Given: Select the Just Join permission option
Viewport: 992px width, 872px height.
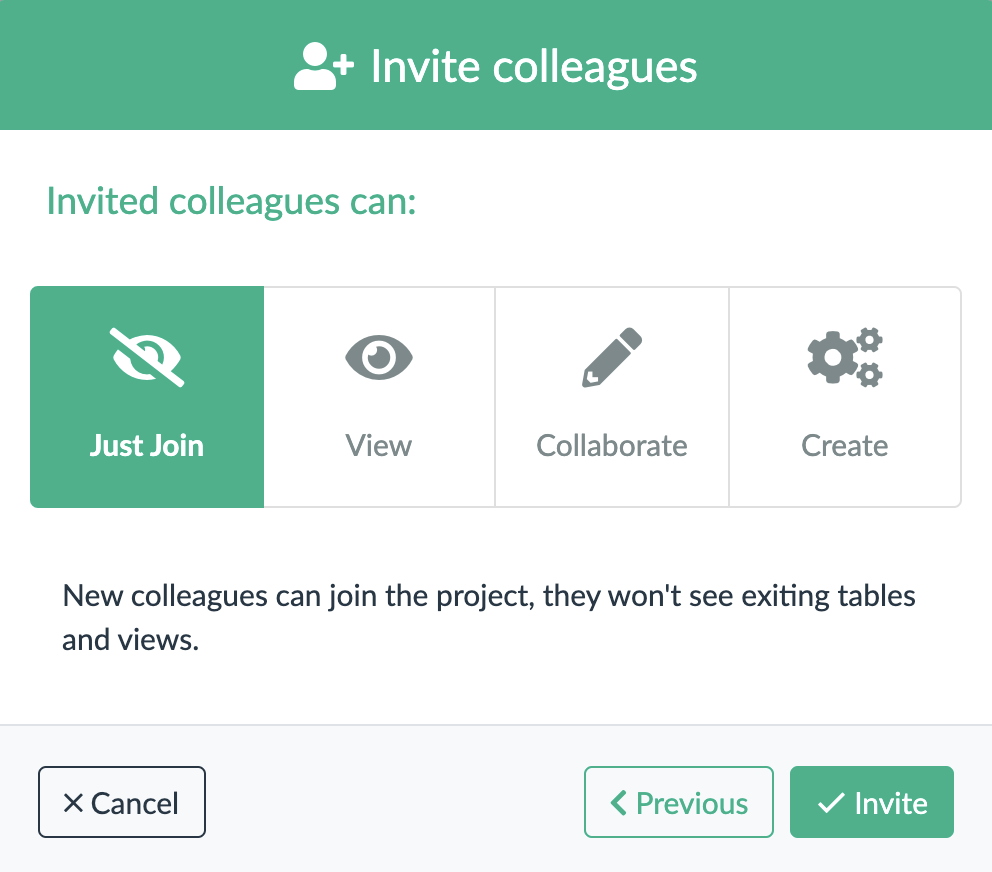Looking at the screenshot, I should [147, 397].
